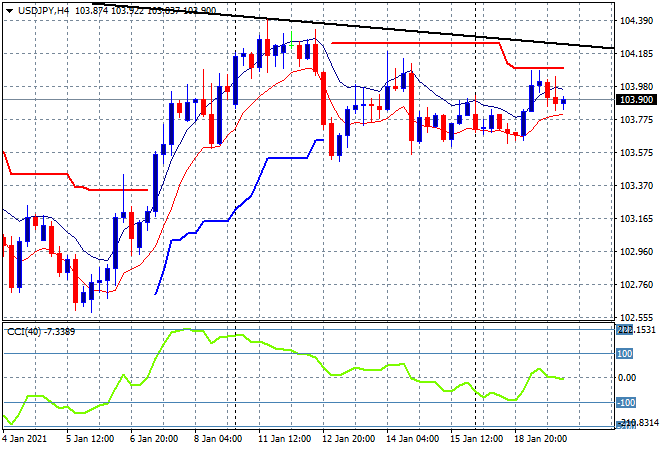Click the 103.980 price scale value
Viewport: 660px width, 450px height.
637,86
